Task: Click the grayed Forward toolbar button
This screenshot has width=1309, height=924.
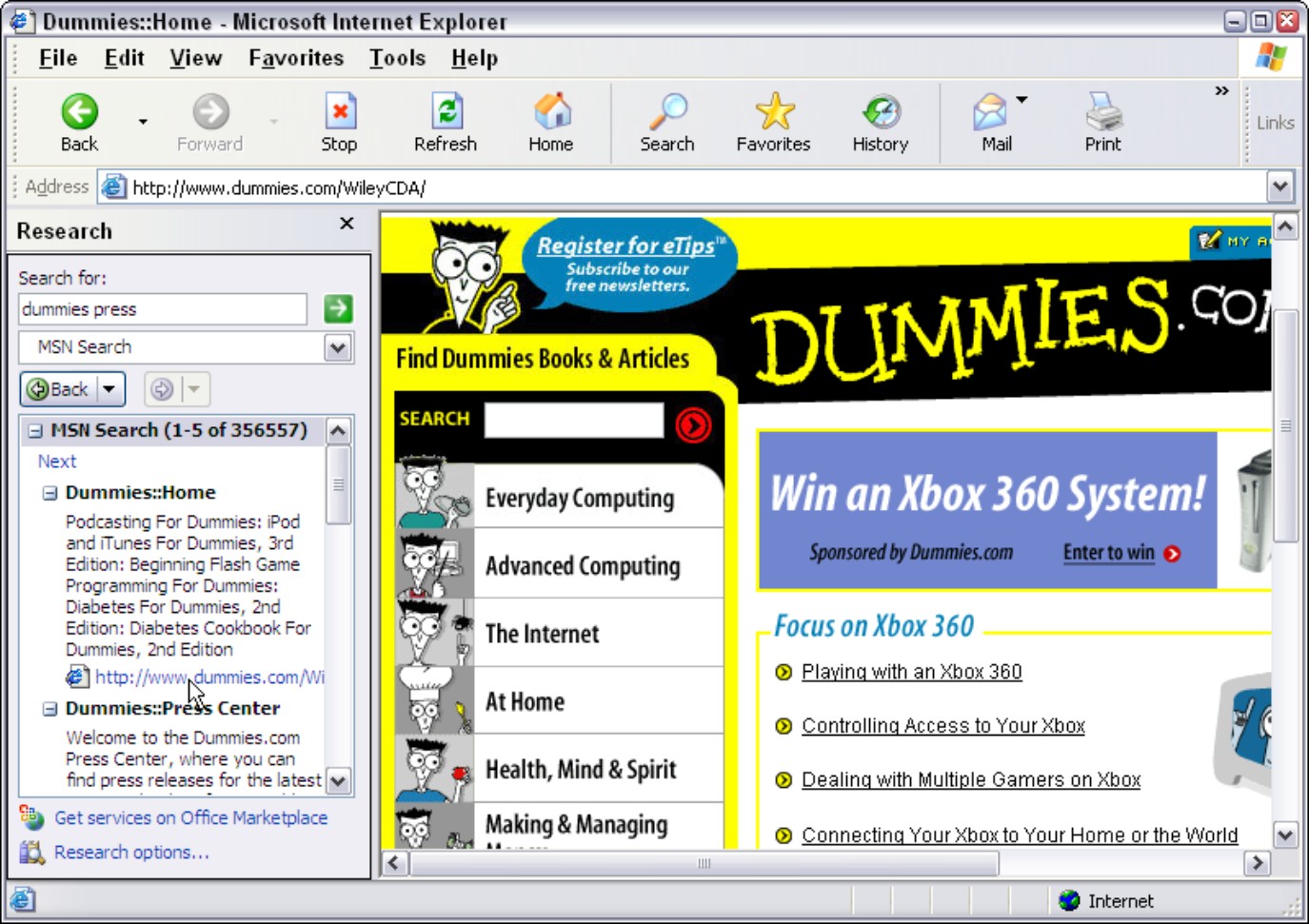Action: (210, 123)
